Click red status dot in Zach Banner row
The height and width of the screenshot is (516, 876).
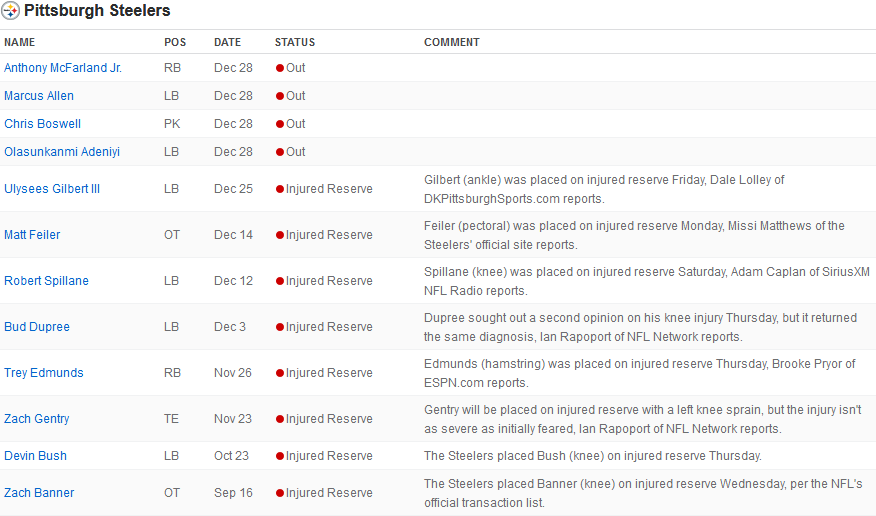click(280, 493)
